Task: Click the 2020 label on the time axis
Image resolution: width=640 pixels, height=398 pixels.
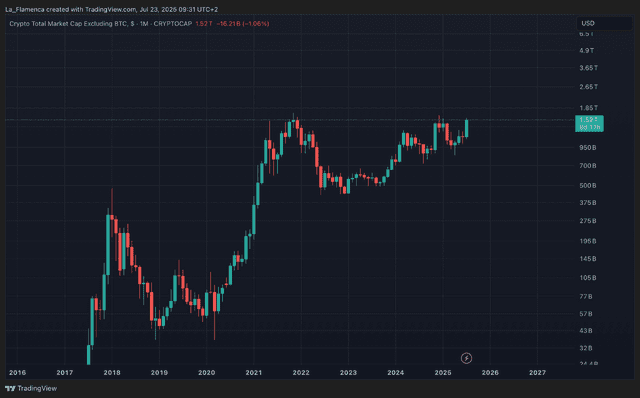Action: [x=207, y=372]
